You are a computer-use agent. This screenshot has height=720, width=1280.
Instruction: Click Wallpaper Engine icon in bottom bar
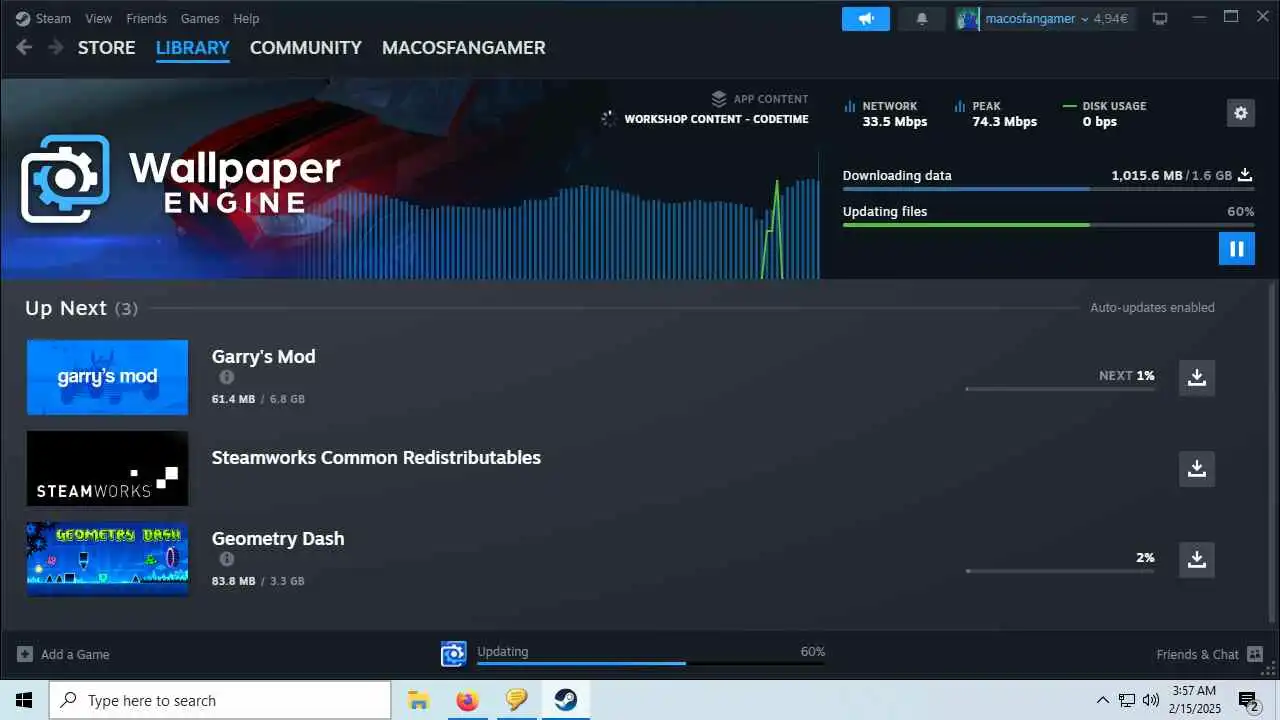pyautogui.click(x=454, y=654)
